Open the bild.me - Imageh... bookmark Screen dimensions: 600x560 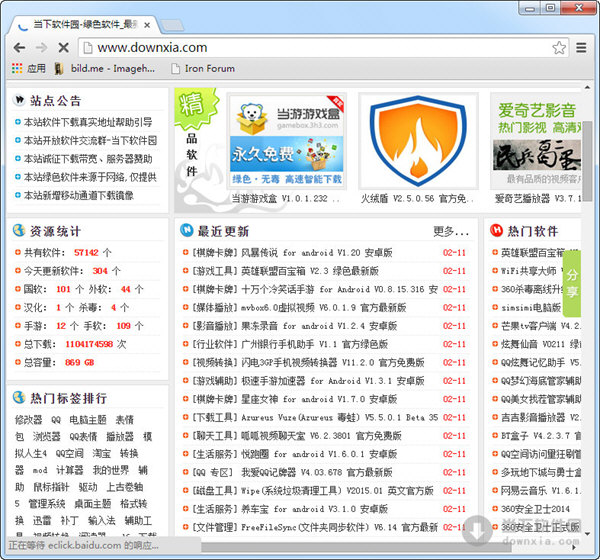tap(105, 69)
